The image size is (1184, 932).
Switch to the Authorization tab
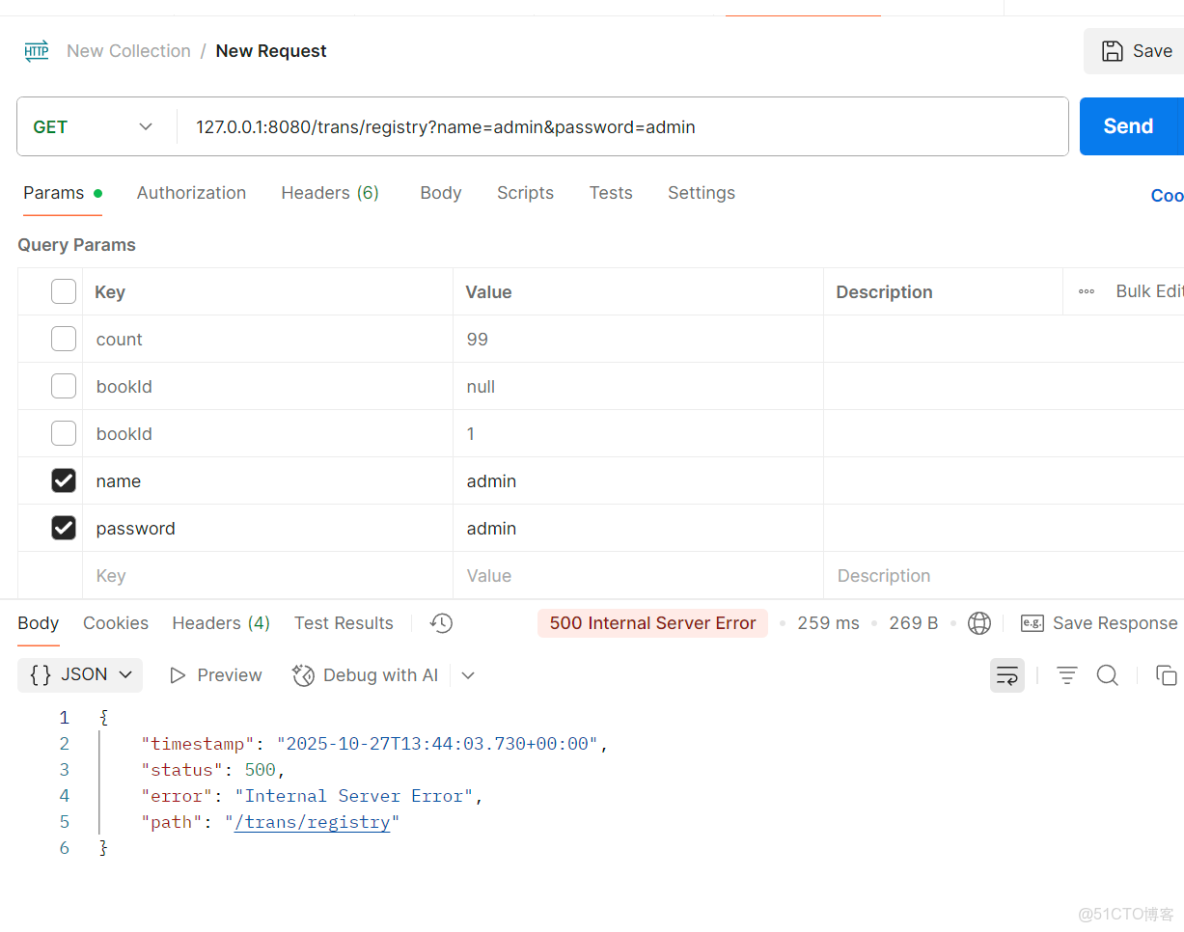tap(191, 193)
